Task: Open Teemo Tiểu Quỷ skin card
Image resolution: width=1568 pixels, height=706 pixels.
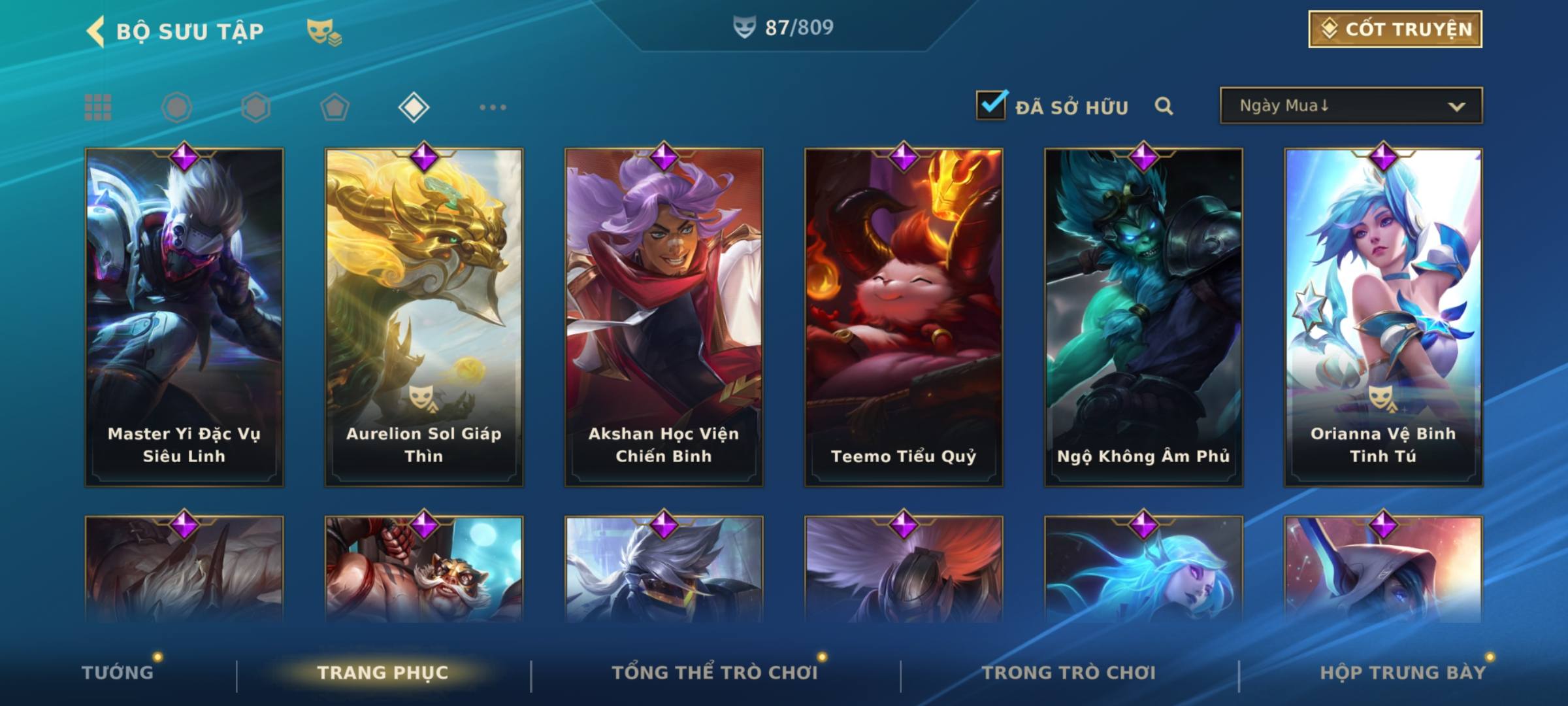Action: 904,317
